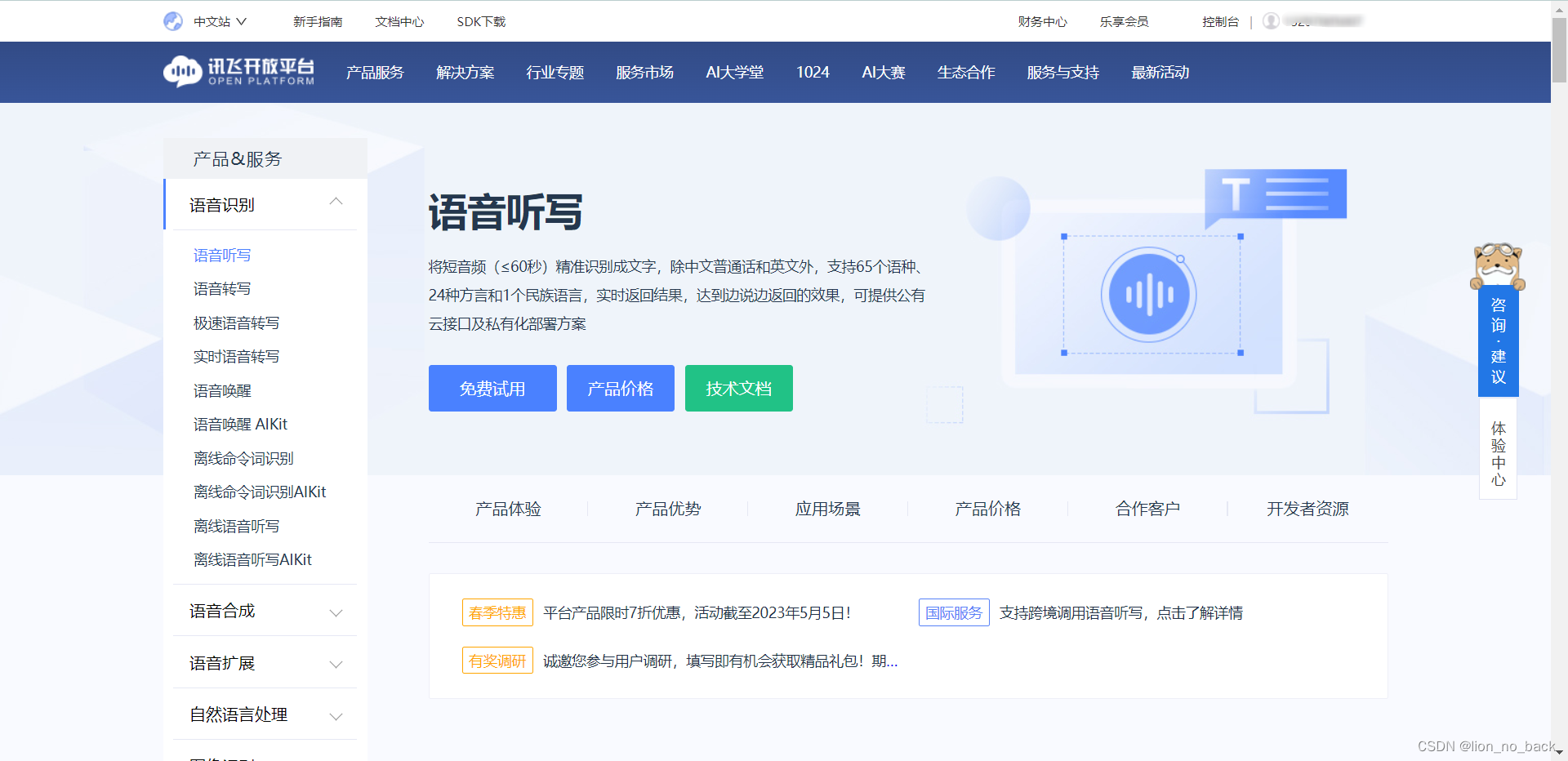Click the blue 产品价格 button
1568x761 pixels.
pos(621,389)
